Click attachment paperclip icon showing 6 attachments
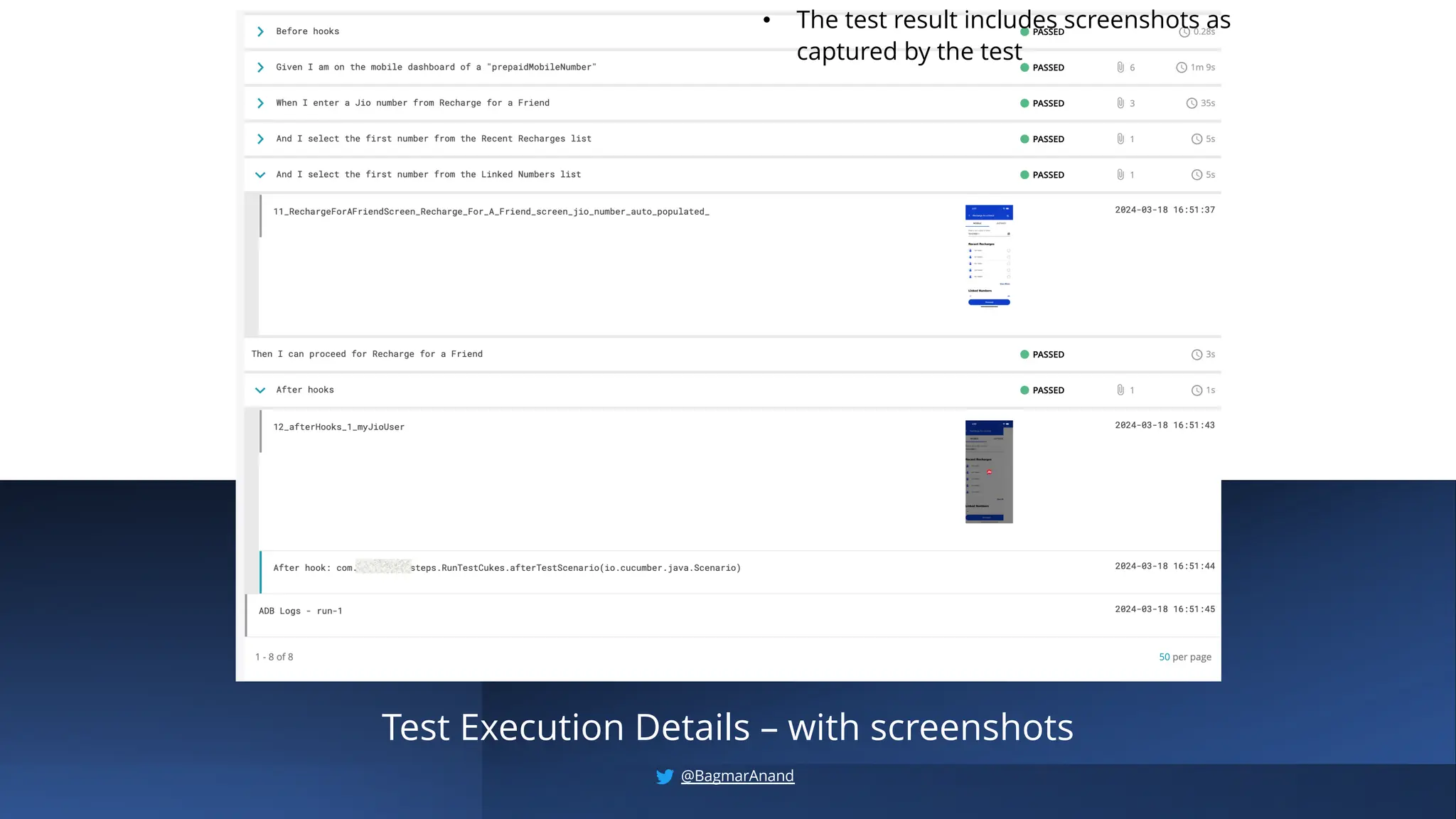 [x=1120, y=68]
